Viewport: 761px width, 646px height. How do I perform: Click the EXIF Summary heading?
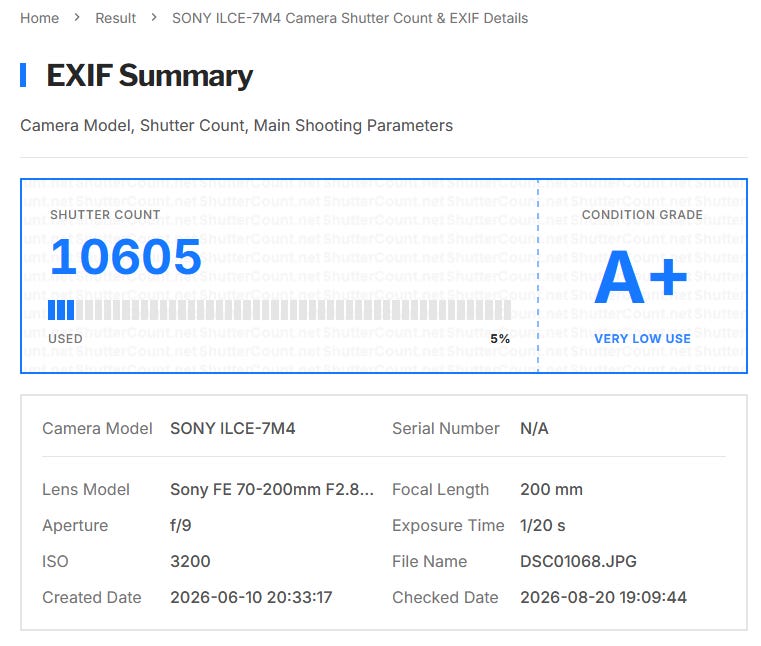pos(149,76)
